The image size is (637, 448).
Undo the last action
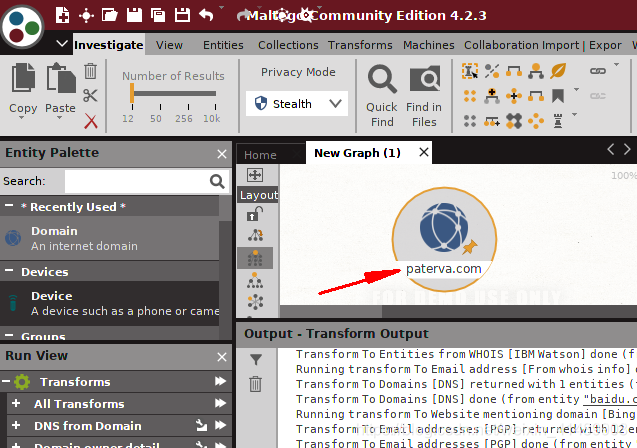pos(206,15)
